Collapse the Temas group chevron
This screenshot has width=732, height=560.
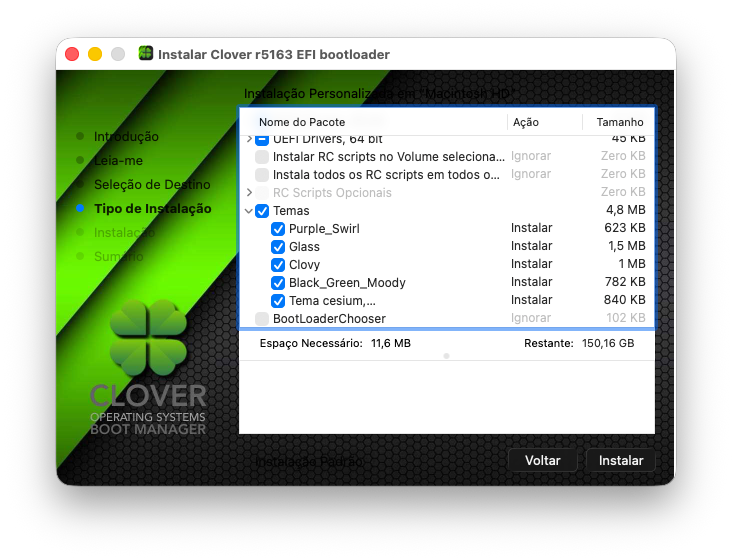pyautogui.click(x=249, y=211)
